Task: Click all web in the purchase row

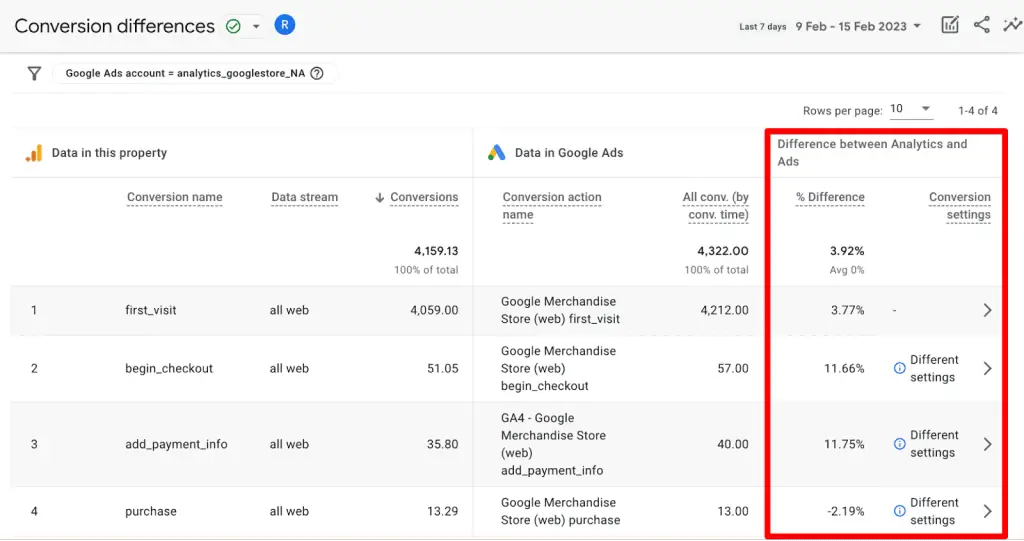Action: 289,511
